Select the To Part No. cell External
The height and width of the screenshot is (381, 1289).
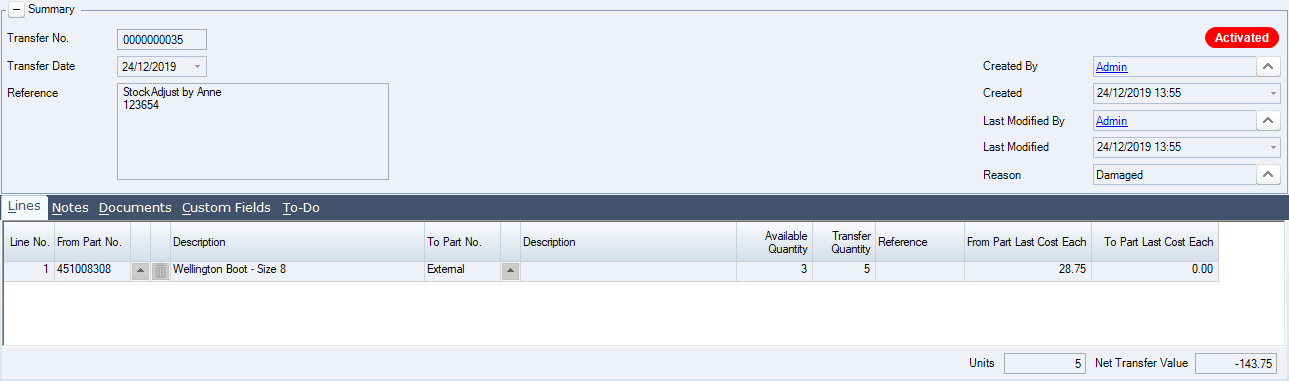462,270
